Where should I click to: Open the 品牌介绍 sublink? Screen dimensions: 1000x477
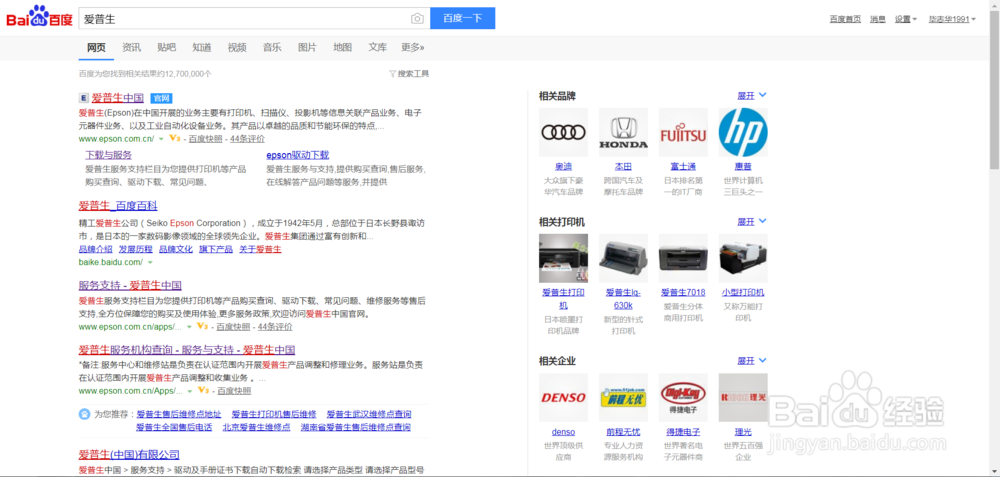(x=96, y=249)
